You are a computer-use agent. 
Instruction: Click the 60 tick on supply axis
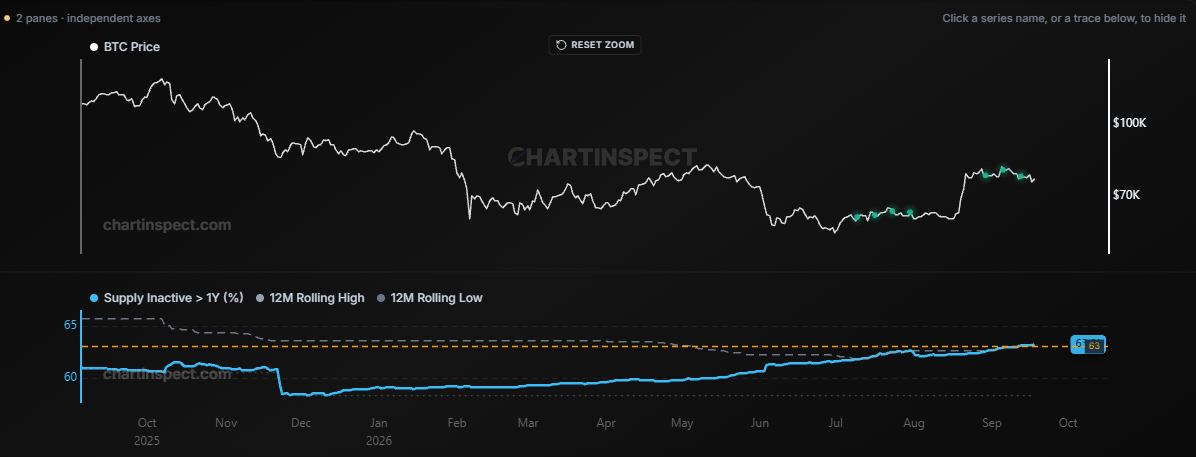[70, 376]
